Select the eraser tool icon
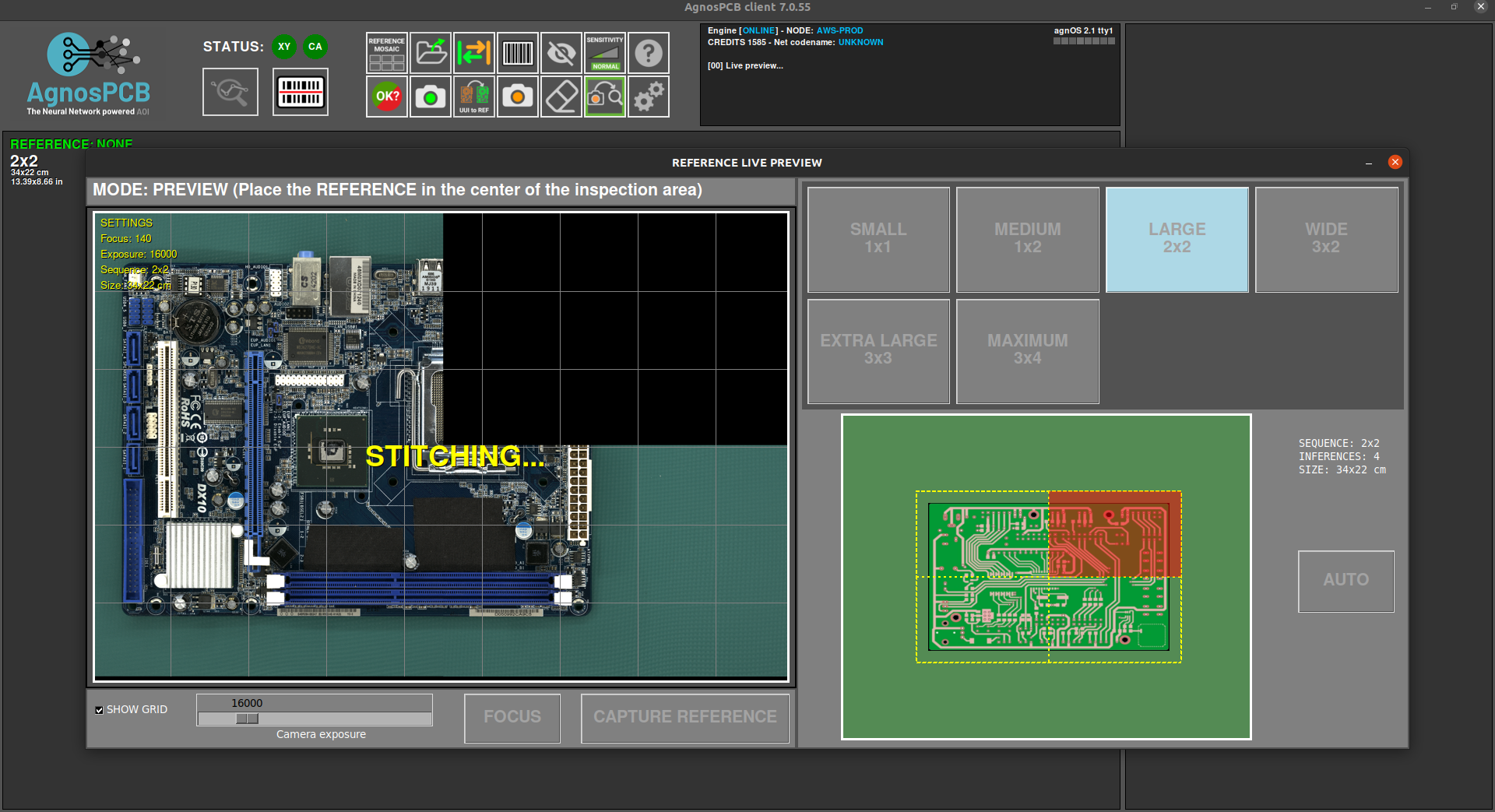 561,97
